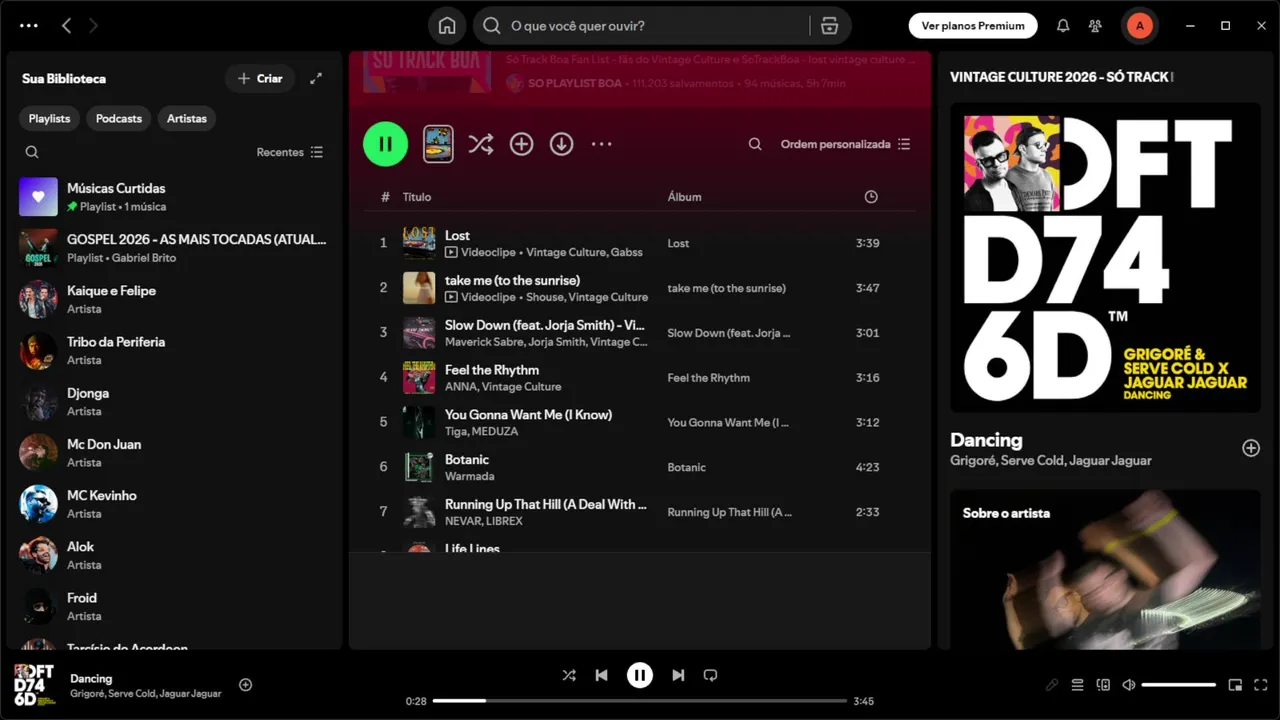The width and height of the screenshot is (1280, 720).
Task: Open the Ordem personalizada sort dropdown
Action: pyautogui.click(x=845, y=144)
